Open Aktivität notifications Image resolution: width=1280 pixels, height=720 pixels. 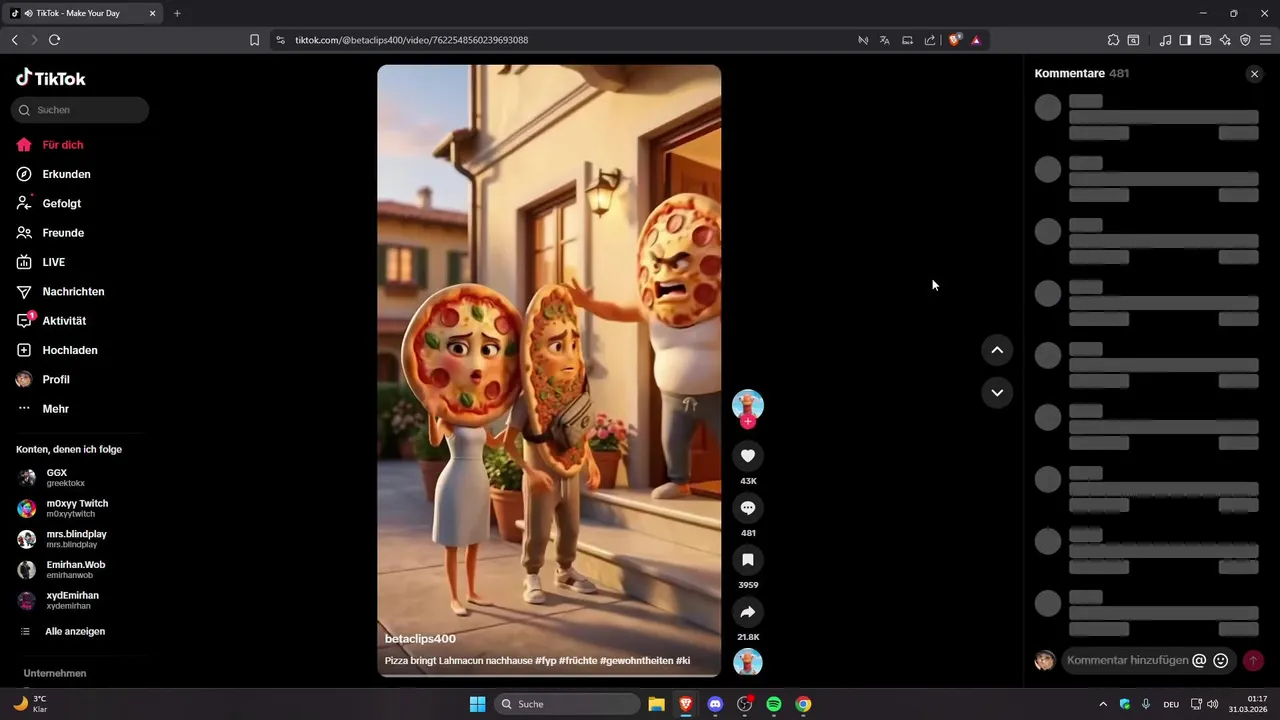(x=64, y=321)
